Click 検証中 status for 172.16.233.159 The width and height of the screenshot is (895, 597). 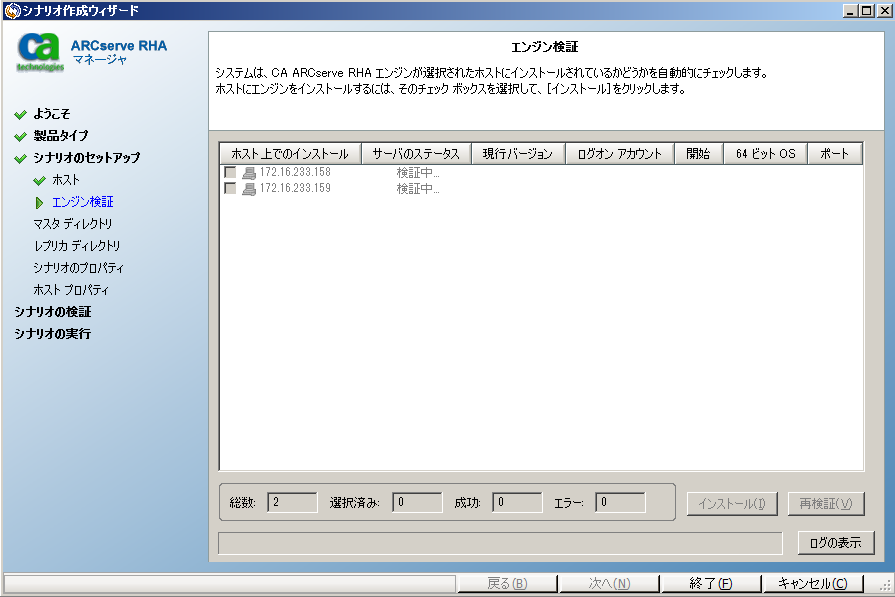[418, 189]
